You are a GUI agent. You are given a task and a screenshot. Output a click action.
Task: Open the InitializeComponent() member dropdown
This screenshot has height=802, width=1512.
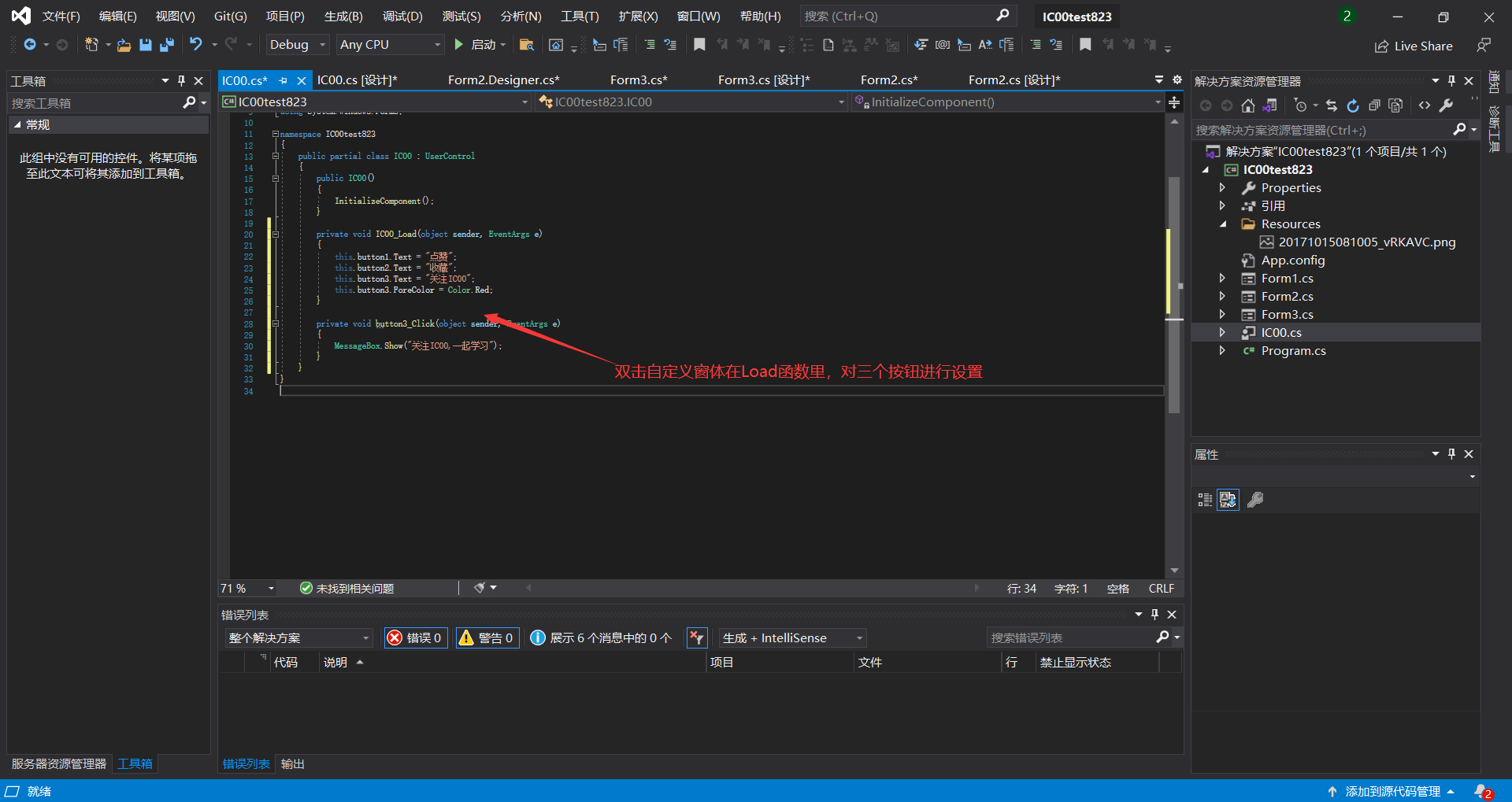[x=1008, y=102]
